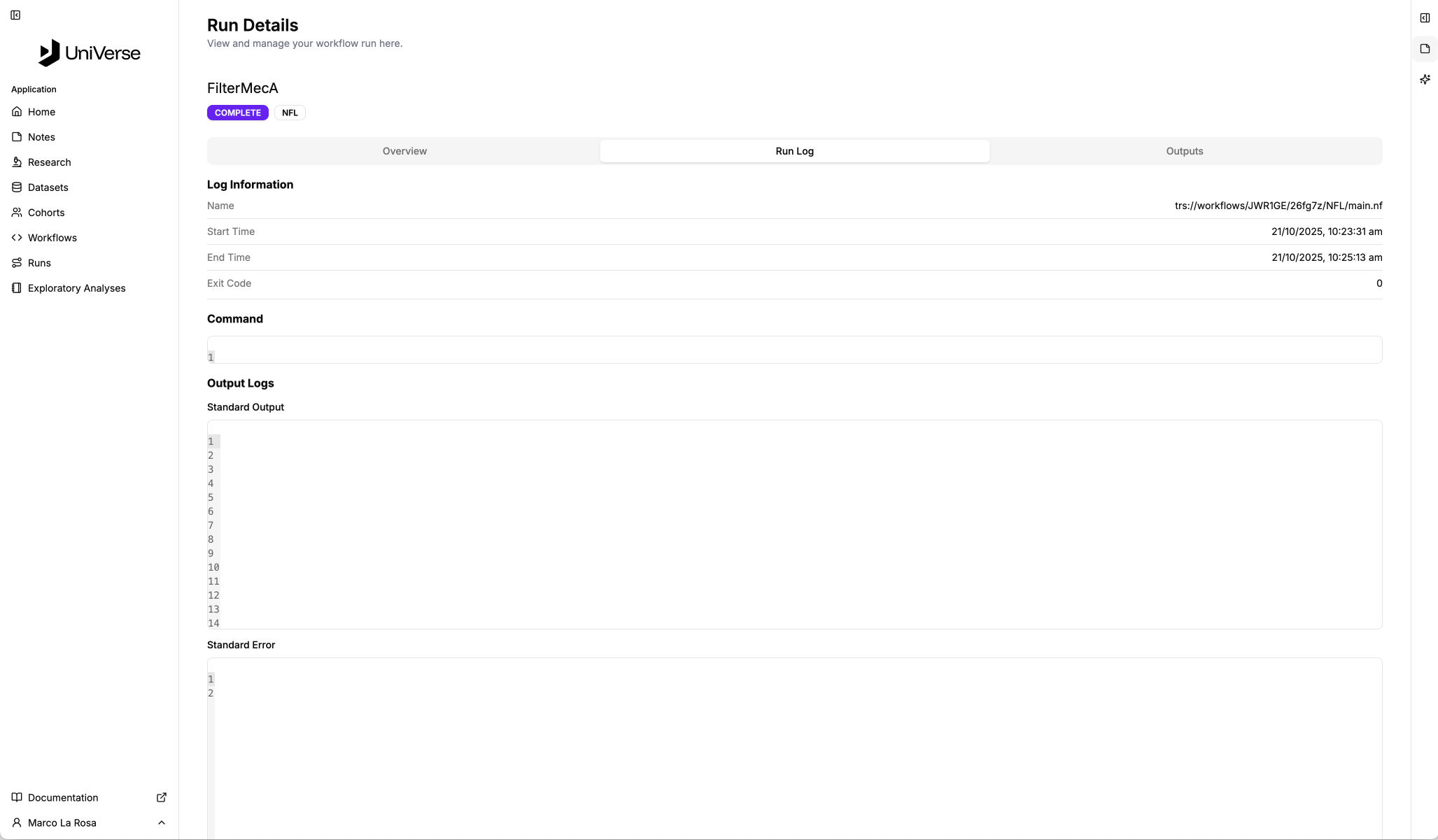
Task: Toggle the right side panel icon
Action: [x=1425, y=18]
